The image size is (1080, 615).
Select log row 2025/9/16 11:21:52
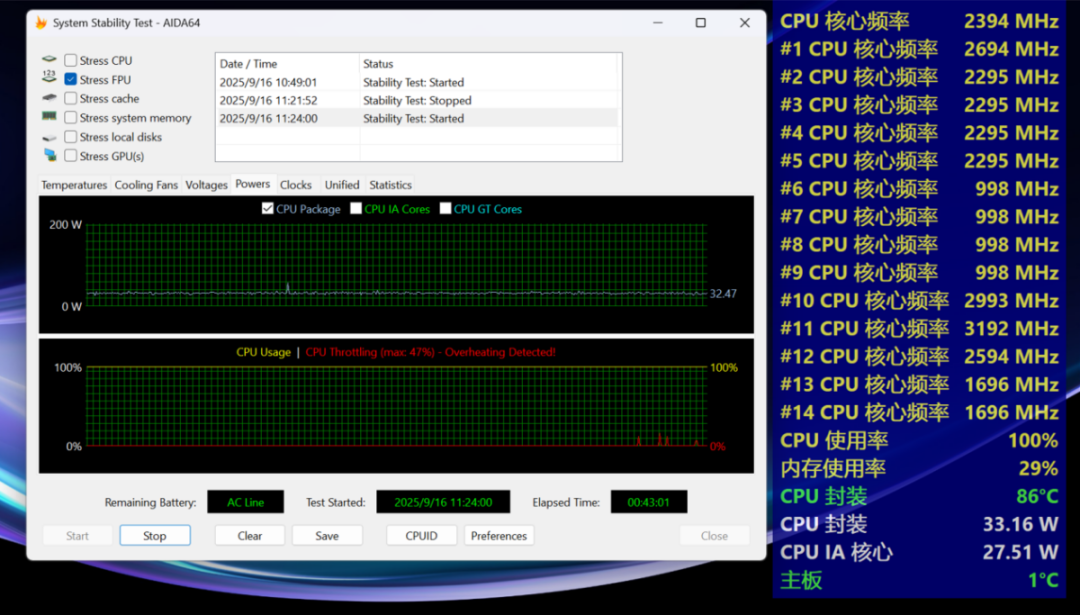click(x=418, y=100)
